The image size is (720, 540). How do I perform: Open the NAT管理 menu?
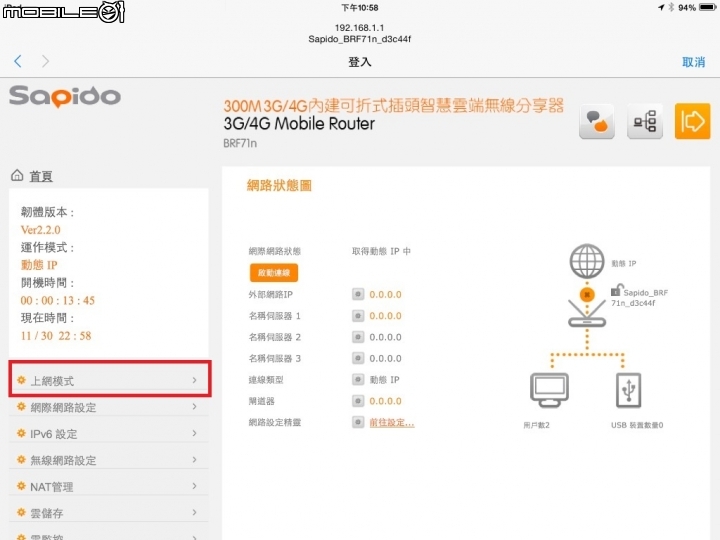click(x=109, y=486)
